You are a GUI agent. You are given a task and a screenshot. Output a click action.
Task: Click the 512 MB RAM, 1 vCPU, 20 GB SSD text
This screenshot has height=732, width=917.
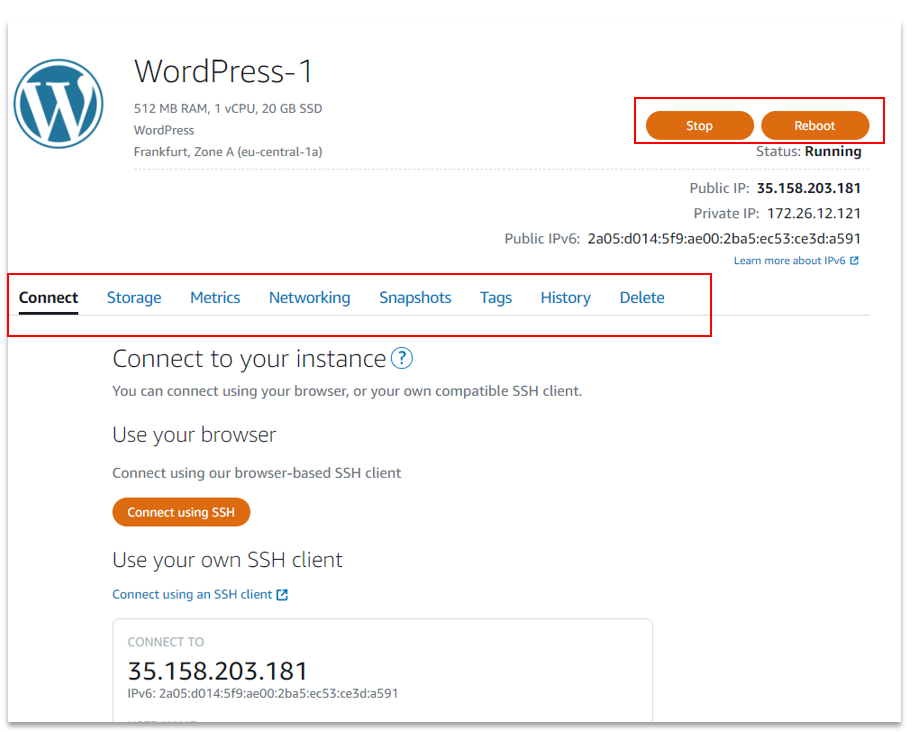(228, 109)
